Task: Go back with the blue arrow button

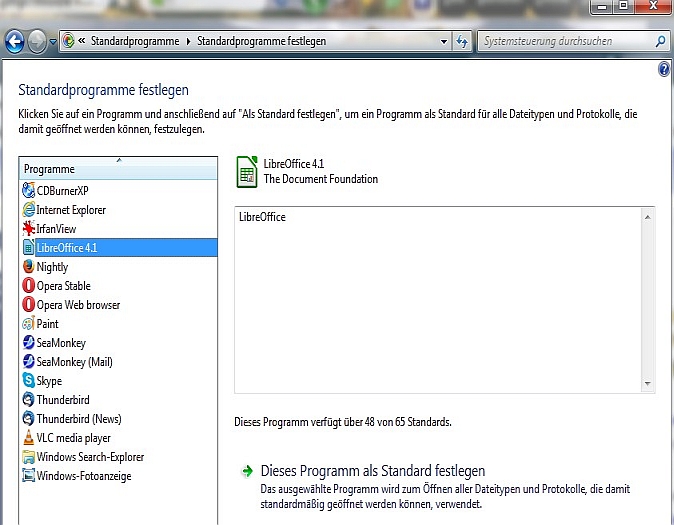Action: click(14, 42)
